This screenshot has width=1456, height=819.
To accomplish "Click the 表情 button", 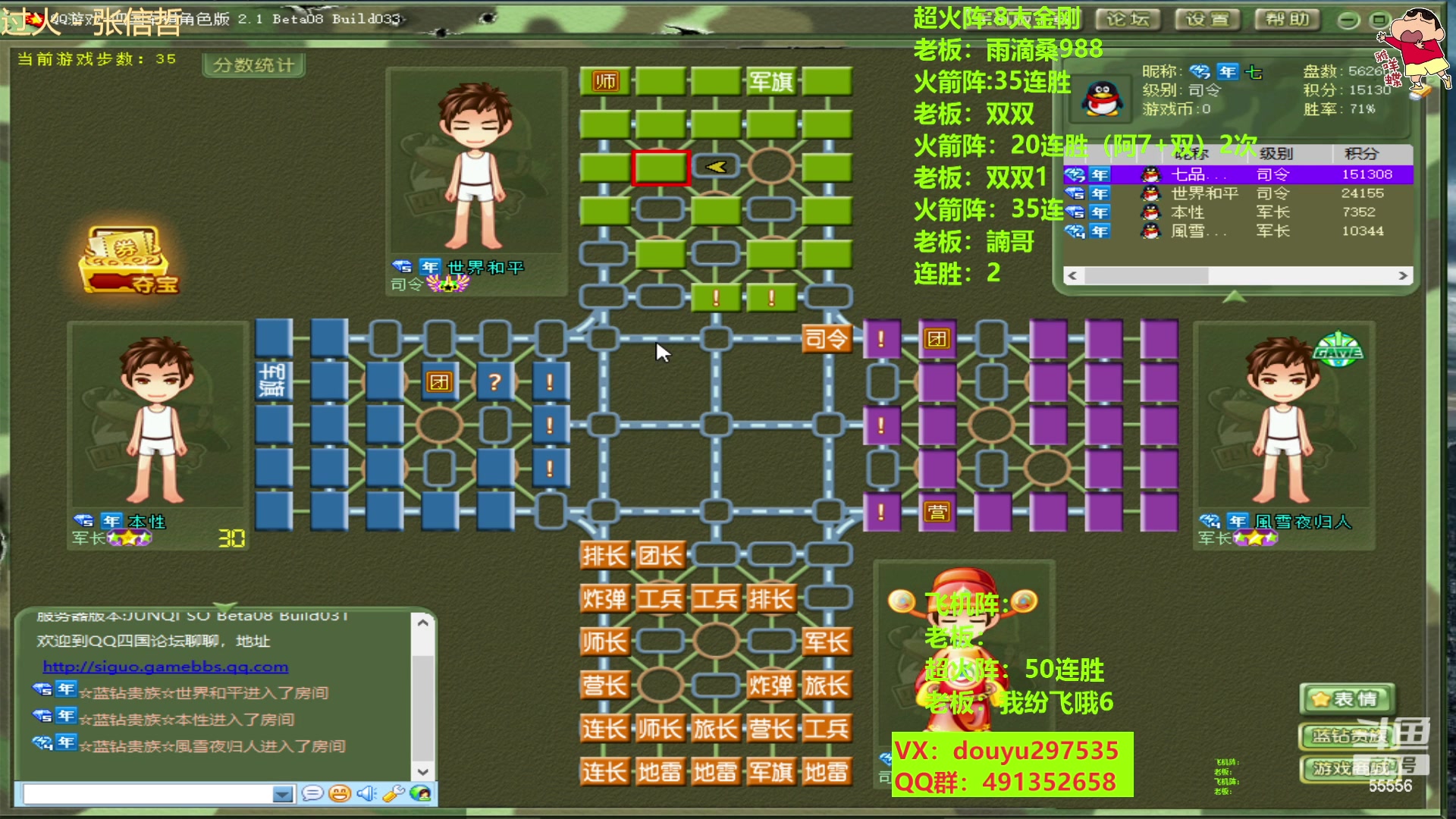I will point(1347,699).
